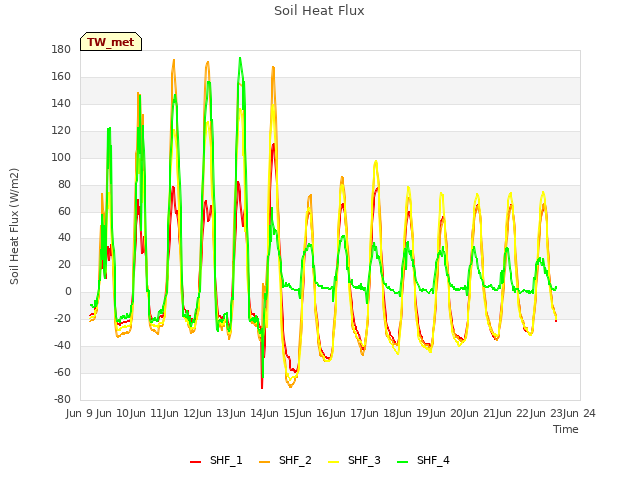Click the 100 y-axis tick label

pyautogui.click(x=61, y=157)
